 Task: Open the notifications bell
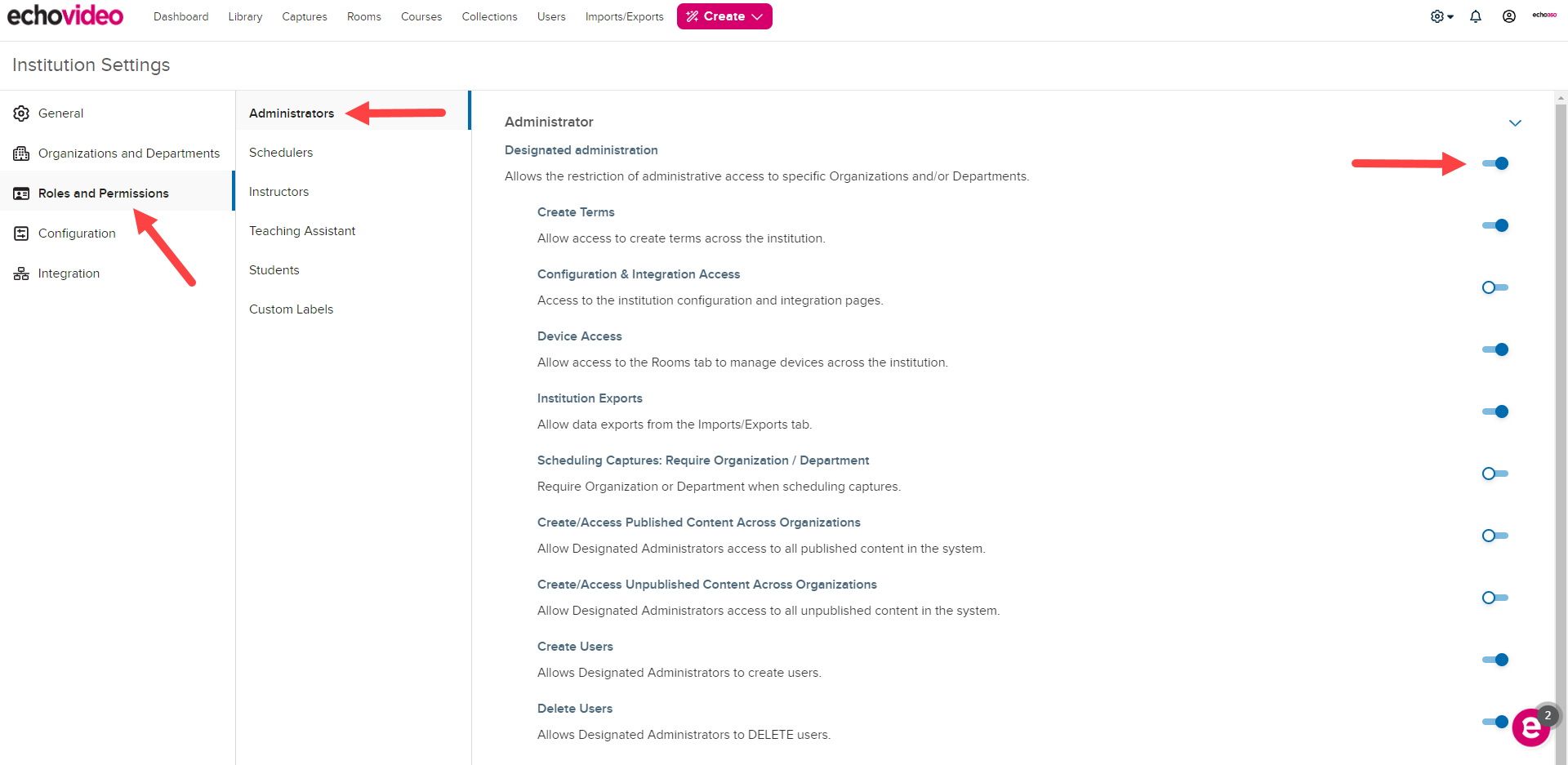click(x=1475, y=16)
